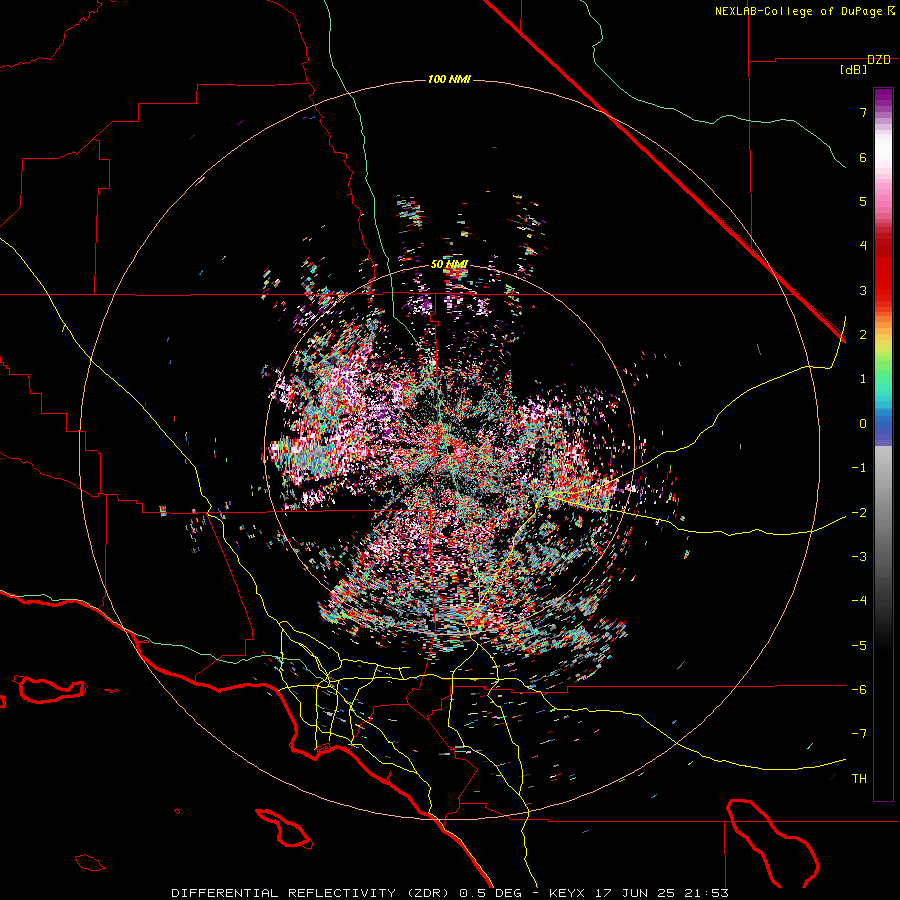Screen dimensions: 900x900
Task: Click the -2 value on color scale
Action: 859,512
